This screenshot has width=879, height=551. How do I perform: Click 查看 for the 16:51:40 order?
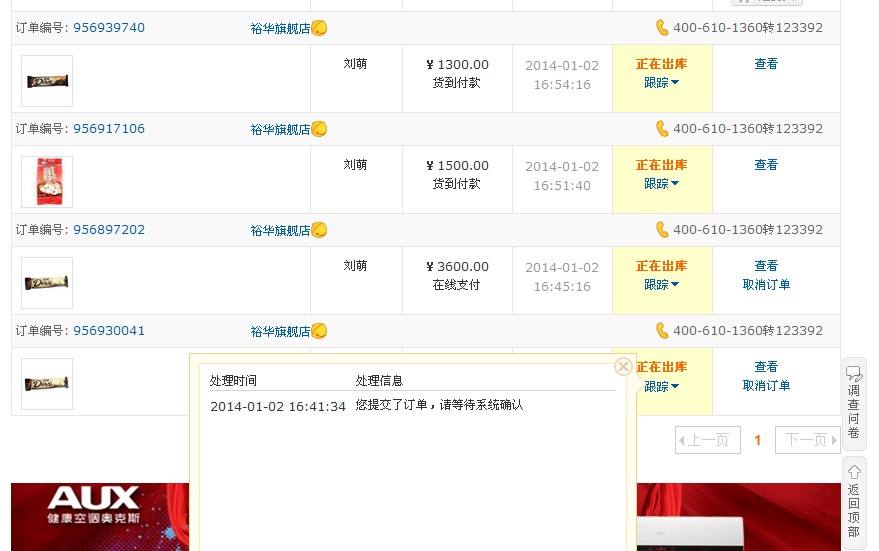(x=766, y=164)
